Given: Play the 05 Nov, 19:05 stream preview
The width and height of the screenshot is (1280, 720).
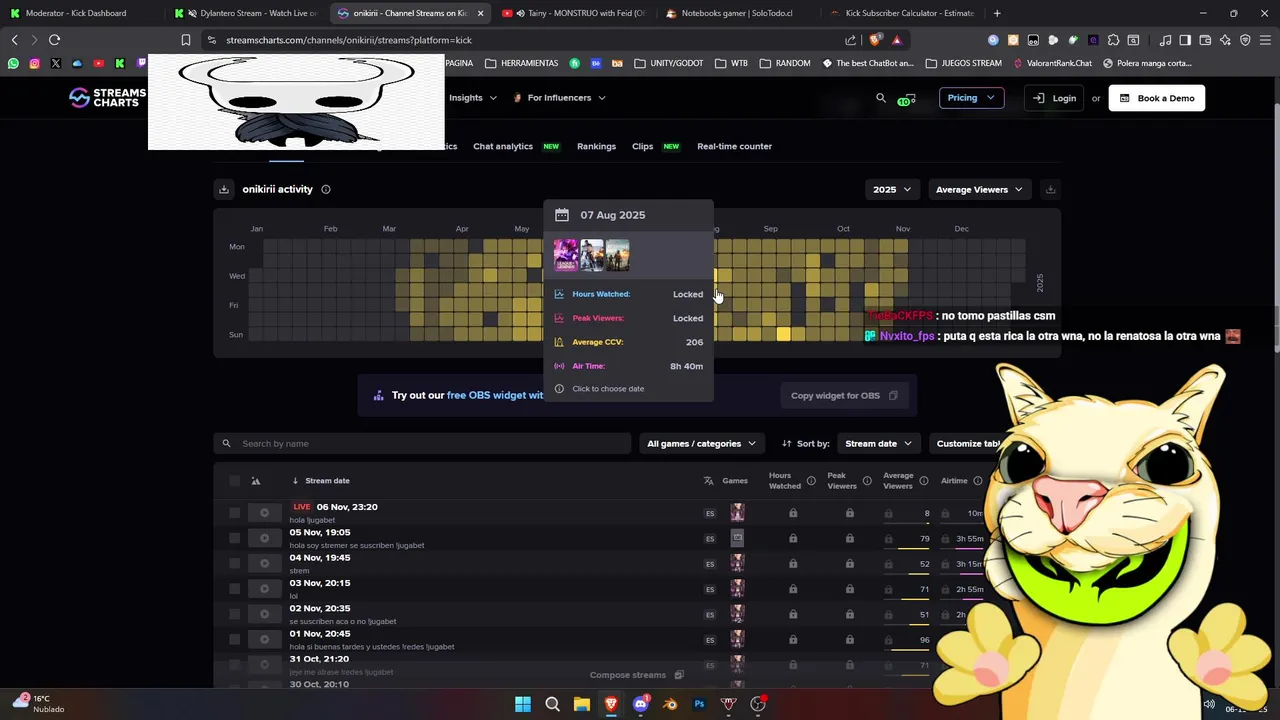Looking at the screenshot, I should point(264,538).
